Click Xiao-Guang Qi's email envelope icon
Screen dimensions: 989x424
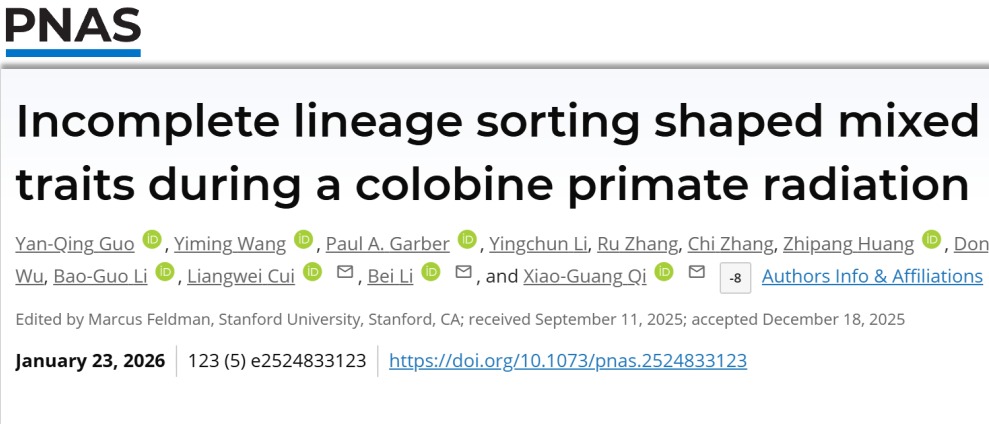point(697,272)
